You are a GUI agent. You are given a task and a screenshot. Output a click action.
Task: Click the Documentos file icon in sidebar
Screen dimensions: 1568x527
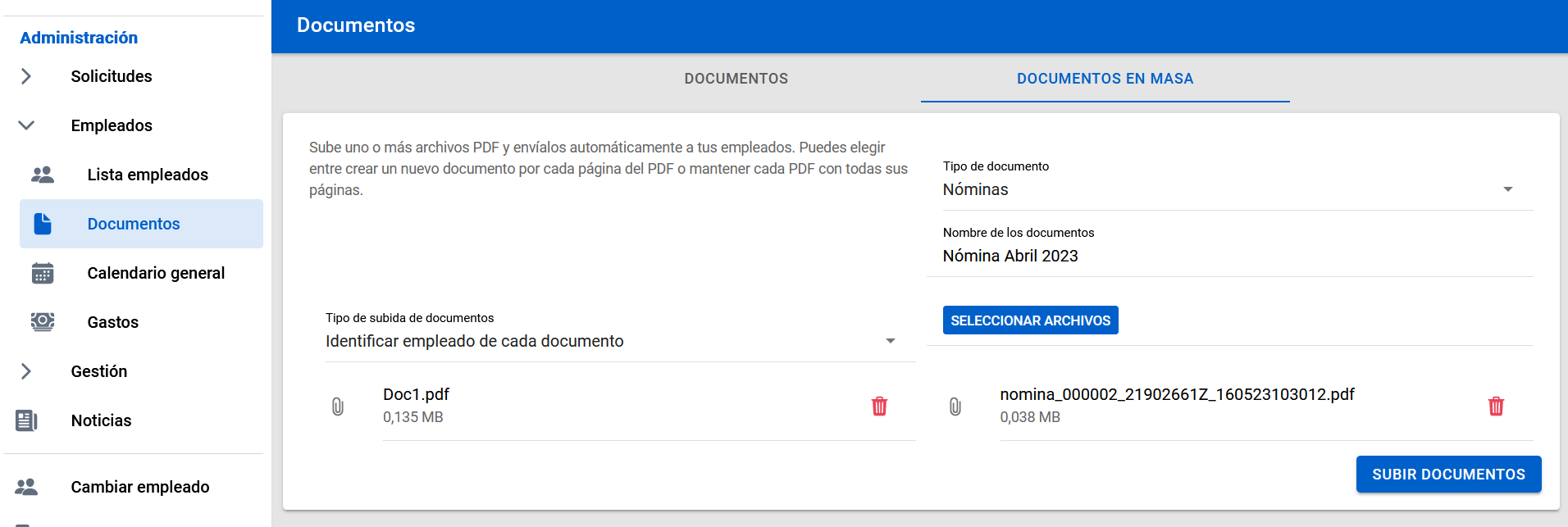[43, 224]
